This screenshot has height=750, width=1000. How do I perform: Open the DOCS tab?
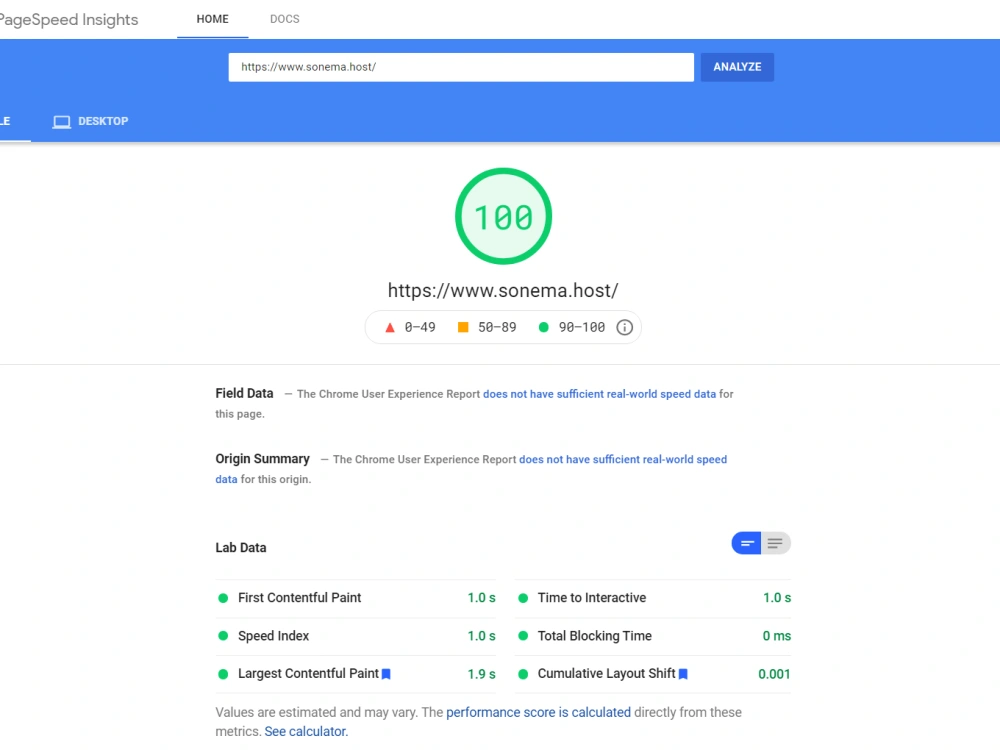[284, 19]
